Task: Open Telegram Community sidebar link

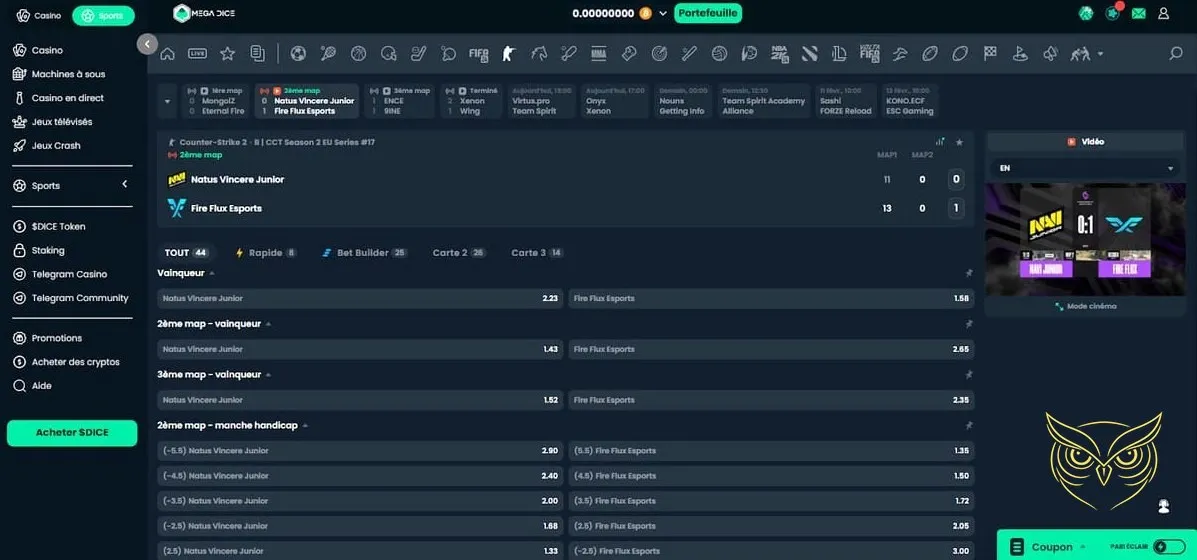Action: pos(79,298)
